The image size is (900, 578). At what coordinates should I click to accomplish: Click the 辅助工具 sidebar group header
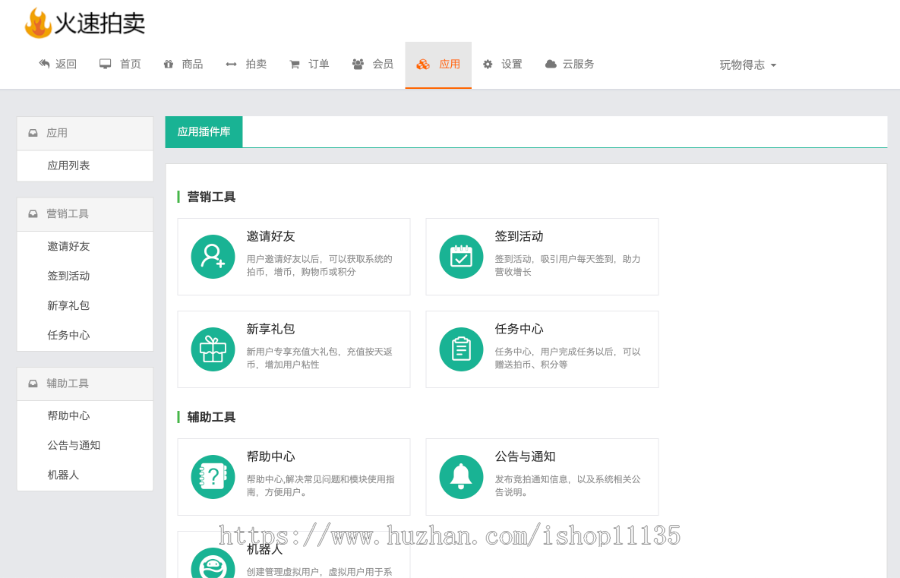[85, 384]
